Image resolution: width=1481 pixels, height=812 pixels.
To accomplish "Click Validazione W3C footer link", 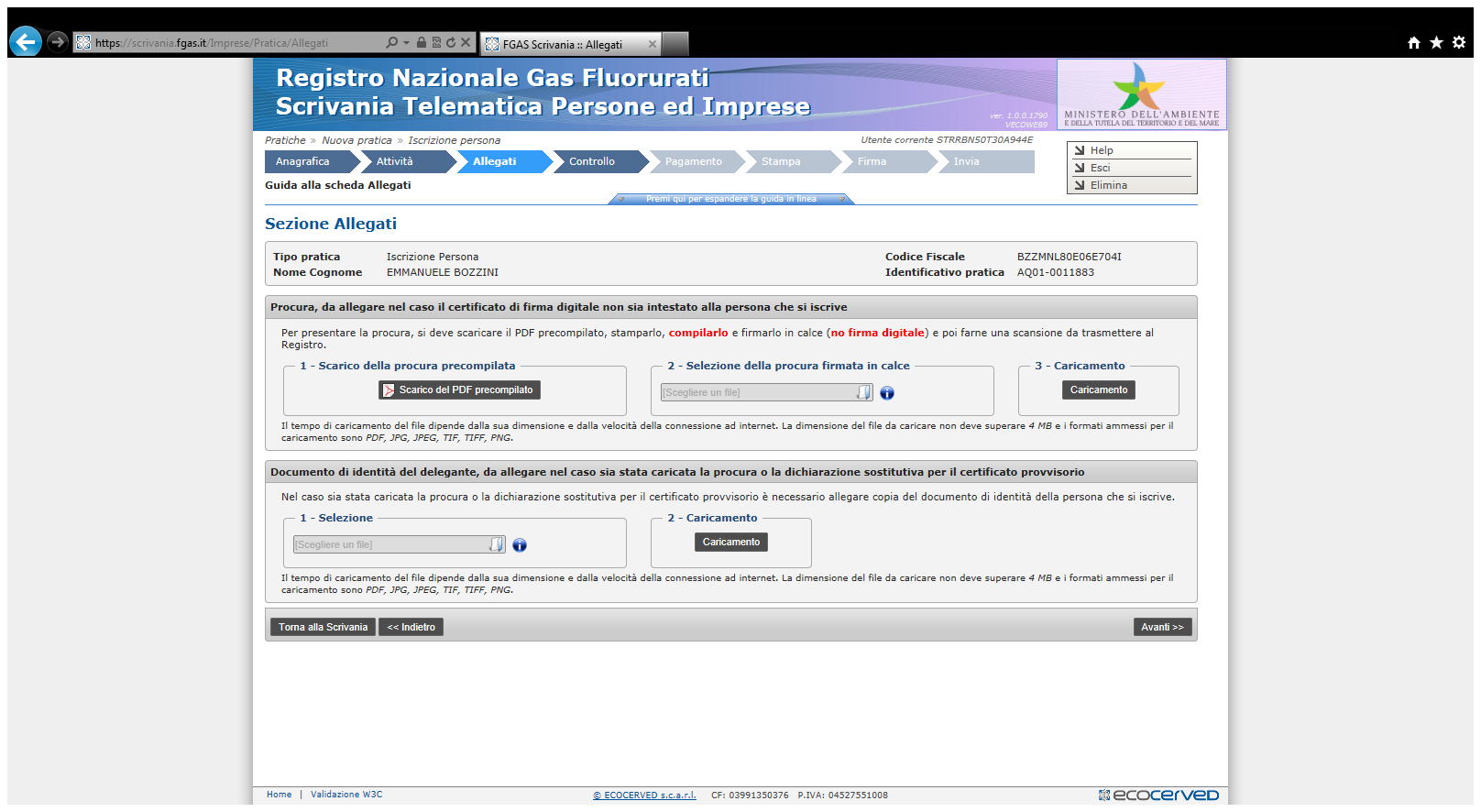I will click(346, 795).
